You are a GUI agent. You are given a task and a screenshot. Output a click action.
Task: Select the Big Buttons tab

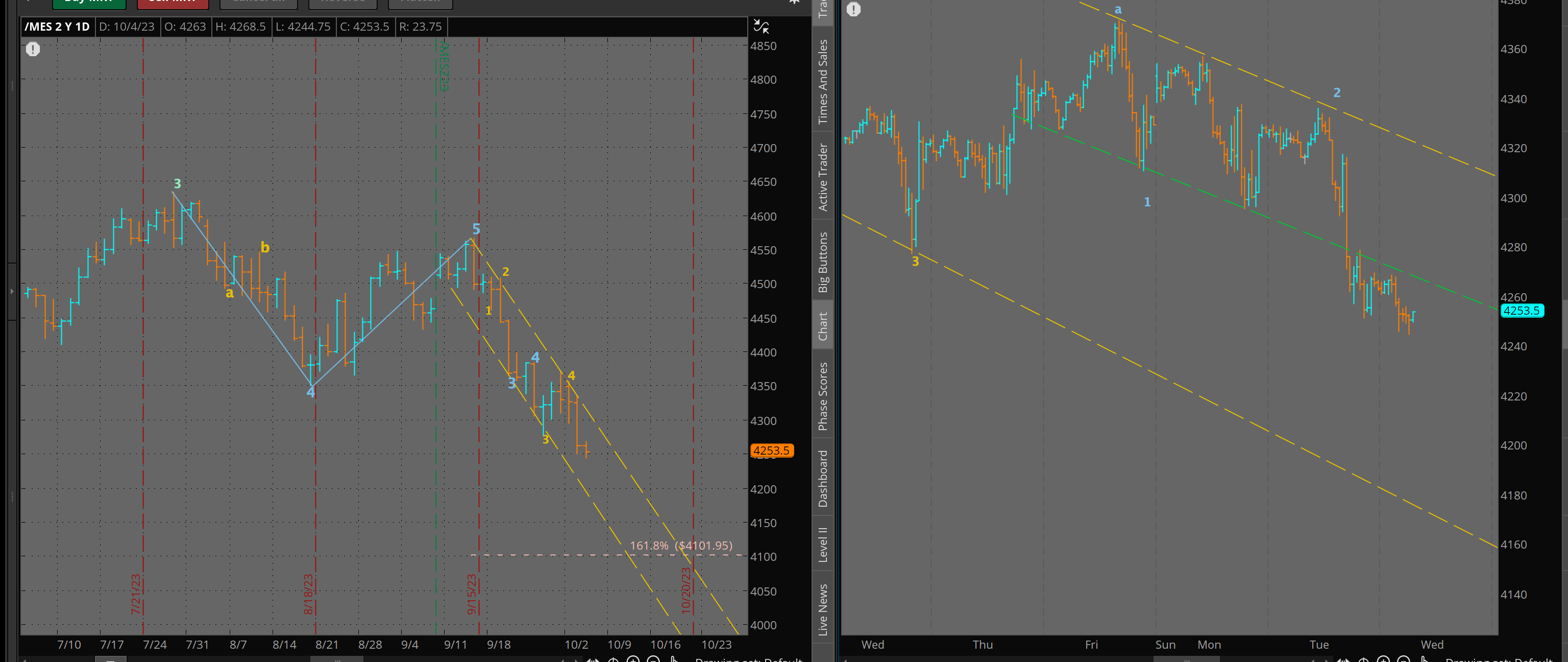pos(822,262)
